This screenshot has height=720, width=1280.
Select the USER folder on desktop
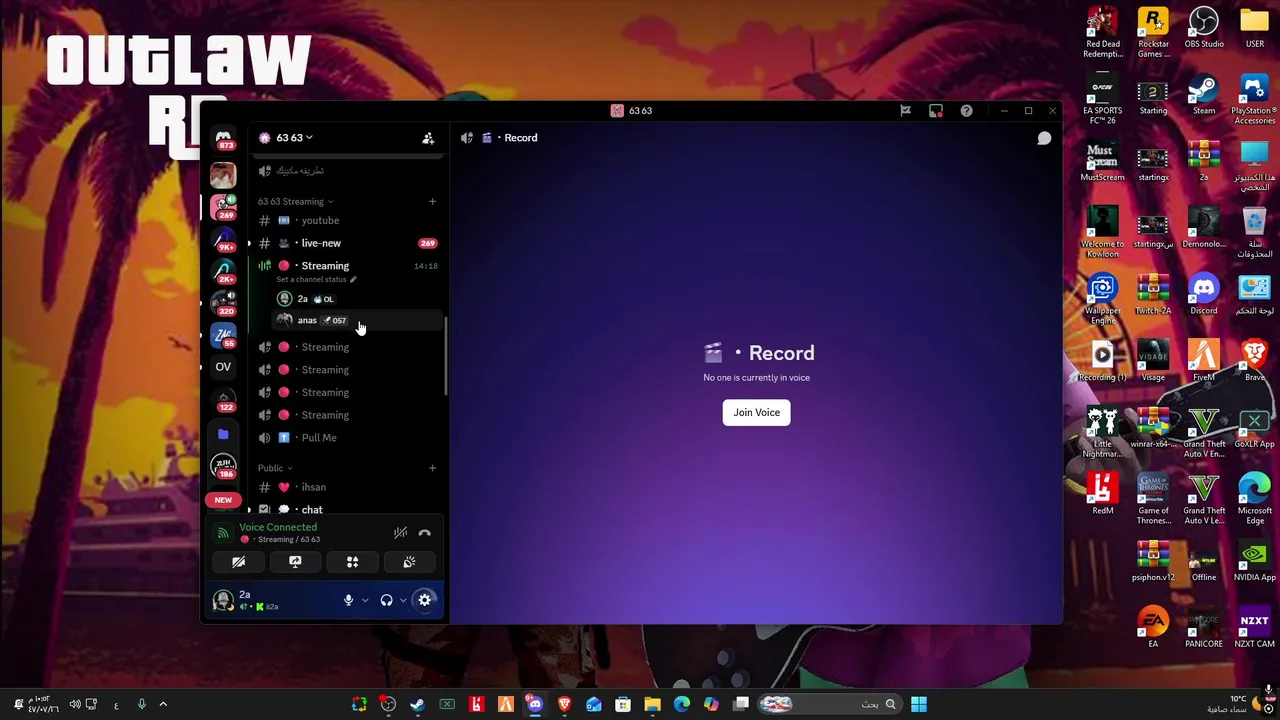tap(1254, 29)
